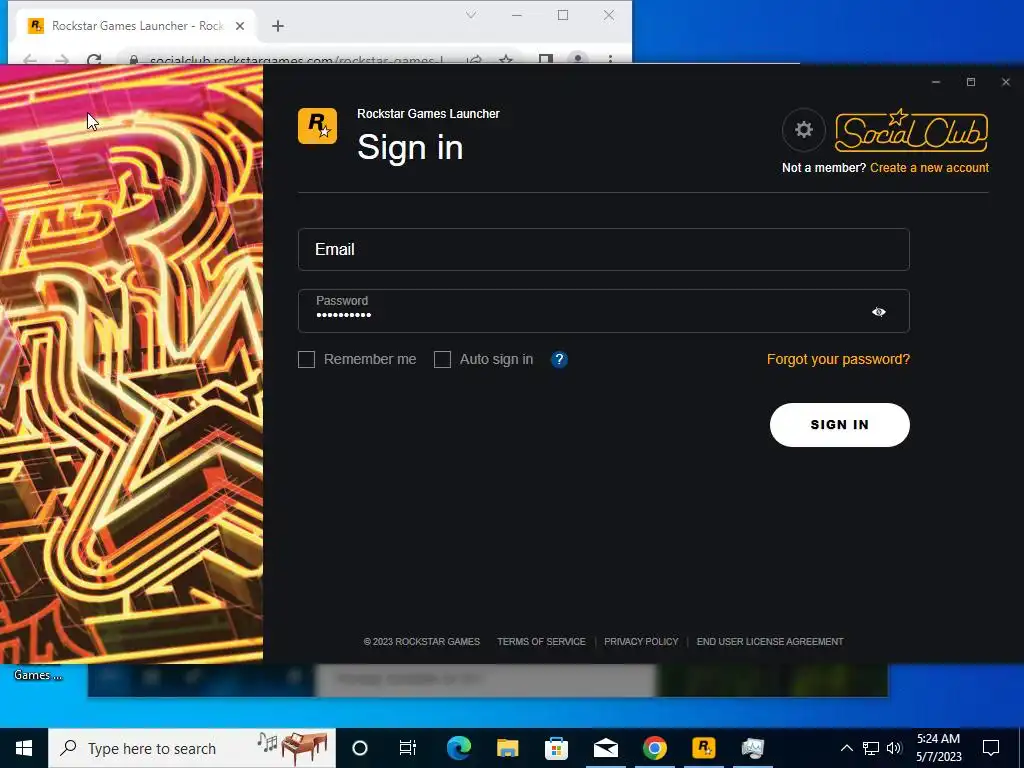This screenshot has width=1024, height=768.
Task: Tick the Auto sign in checkbox
Action: click(x=442, y=359)
